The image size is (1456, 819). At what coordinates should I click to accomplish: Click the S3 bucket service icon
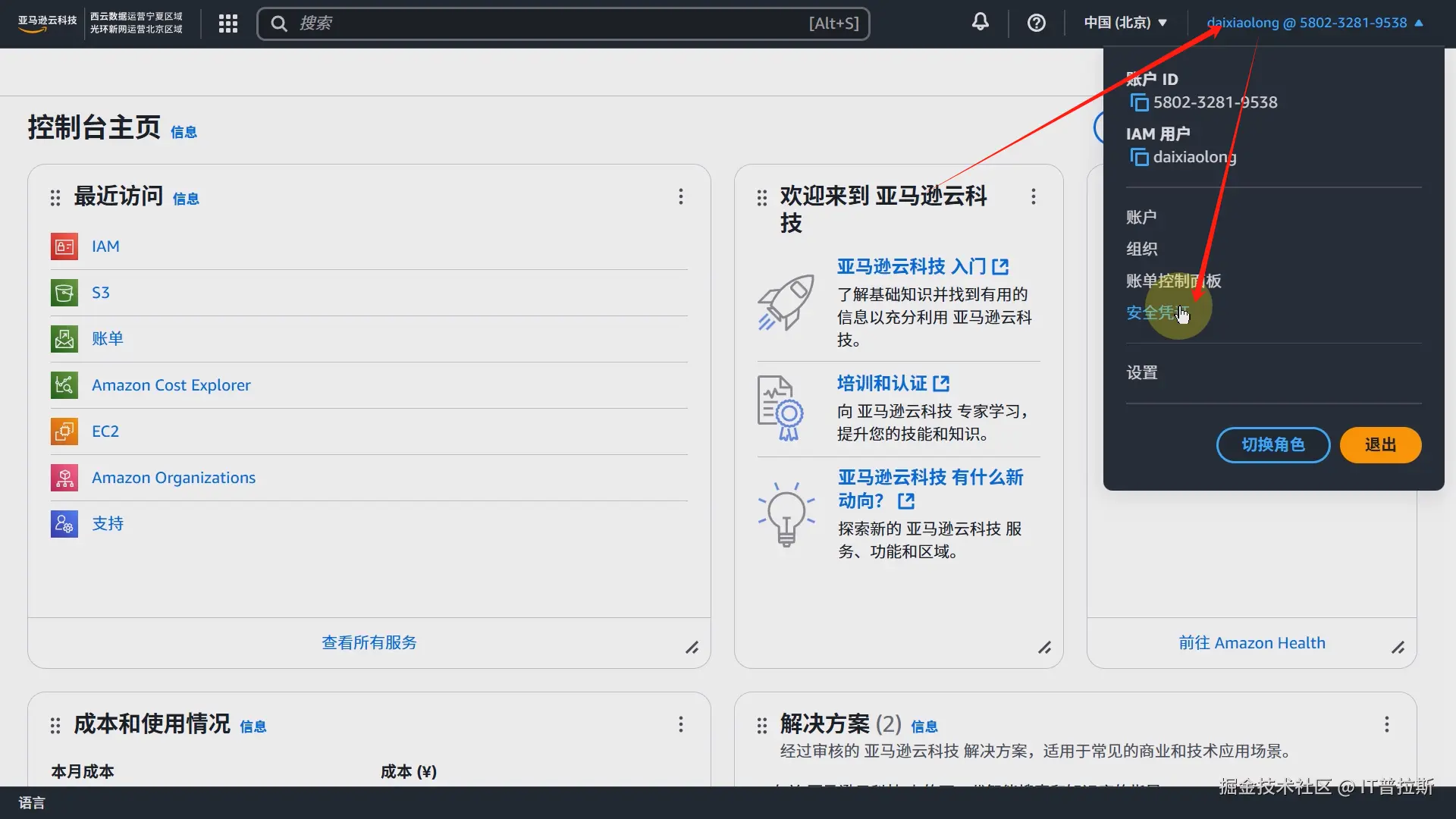pyautogui.click(x=64, y=293)
